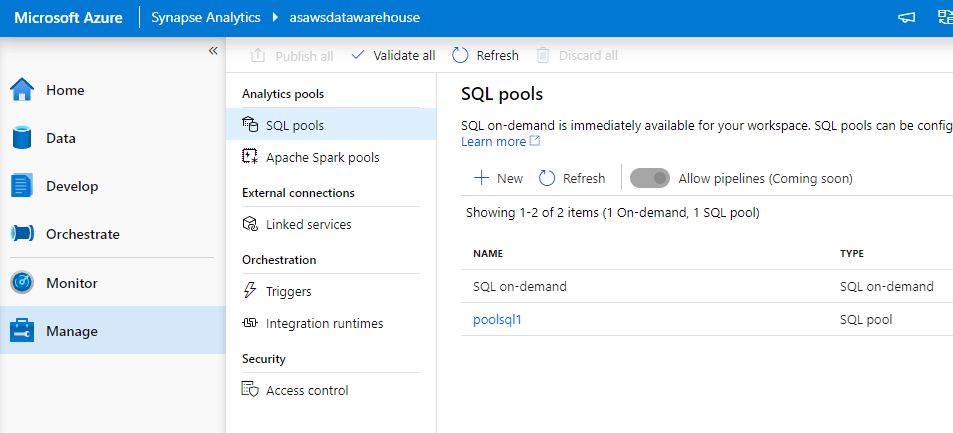Viewport: 953px width, 433px height.
Task: Click the Develop label in the sidebar
Action: point(72,186)
